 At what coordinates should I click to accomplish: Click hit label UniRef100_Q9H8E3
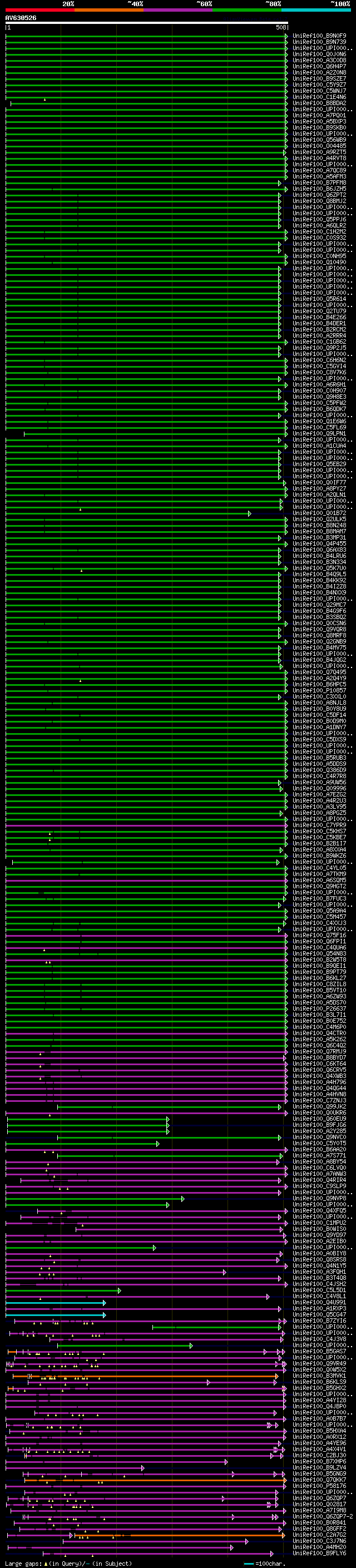click(x=319, y=397)
